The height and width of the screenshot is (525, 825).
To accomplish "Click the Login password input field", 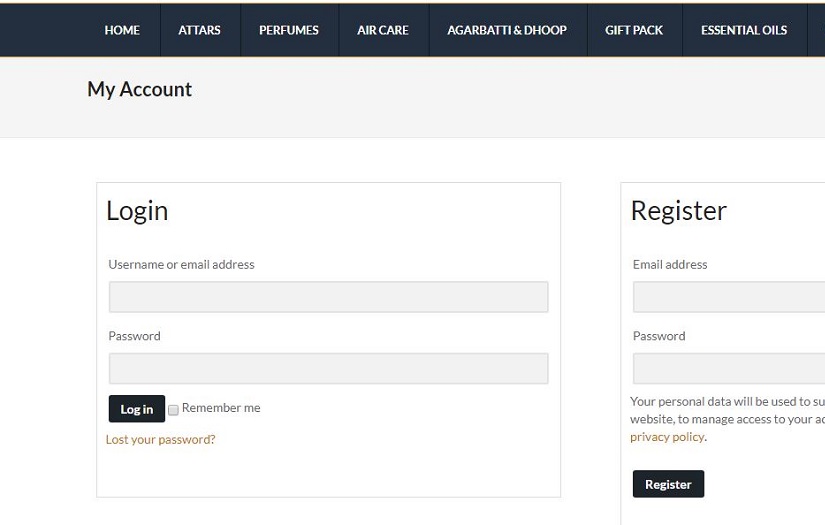I will click(x=328, y=368).
